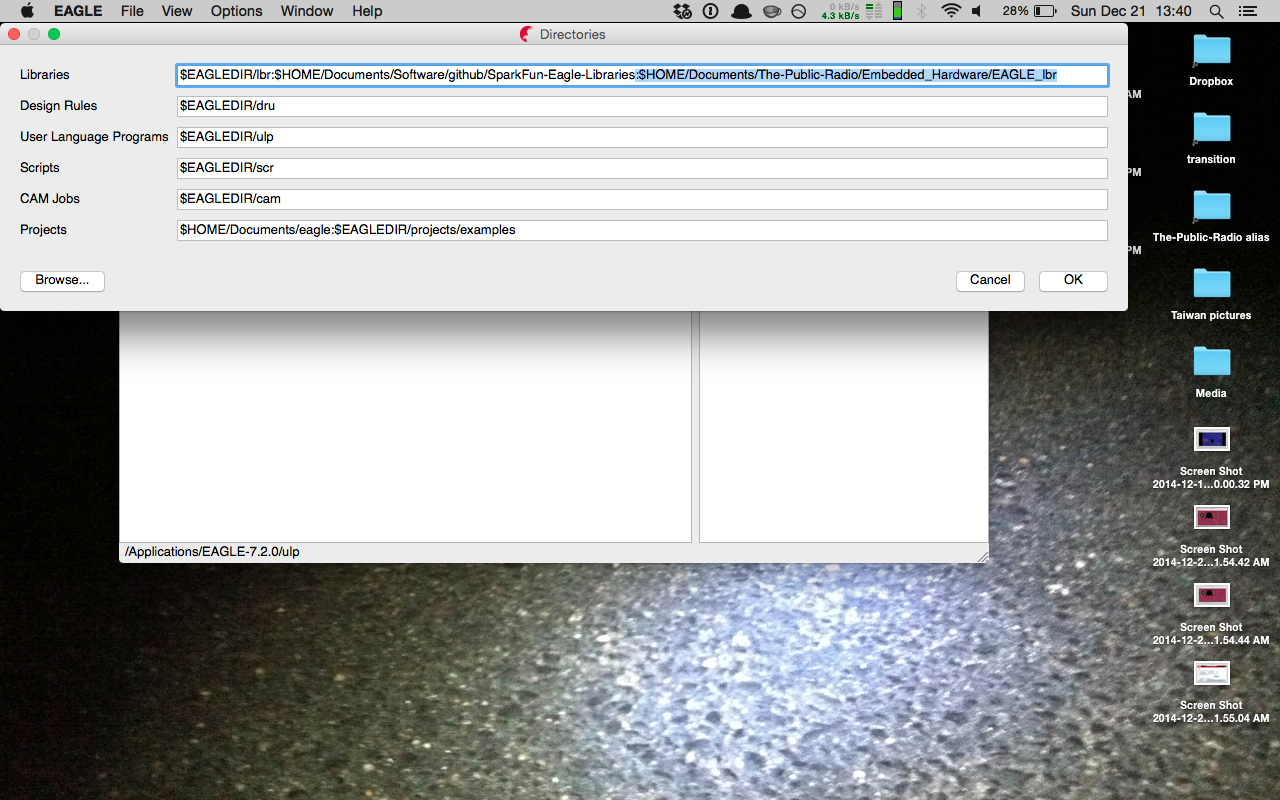Close the Directories dialog window
Screen dimensions: 1280x800
[x=14, y=34]
